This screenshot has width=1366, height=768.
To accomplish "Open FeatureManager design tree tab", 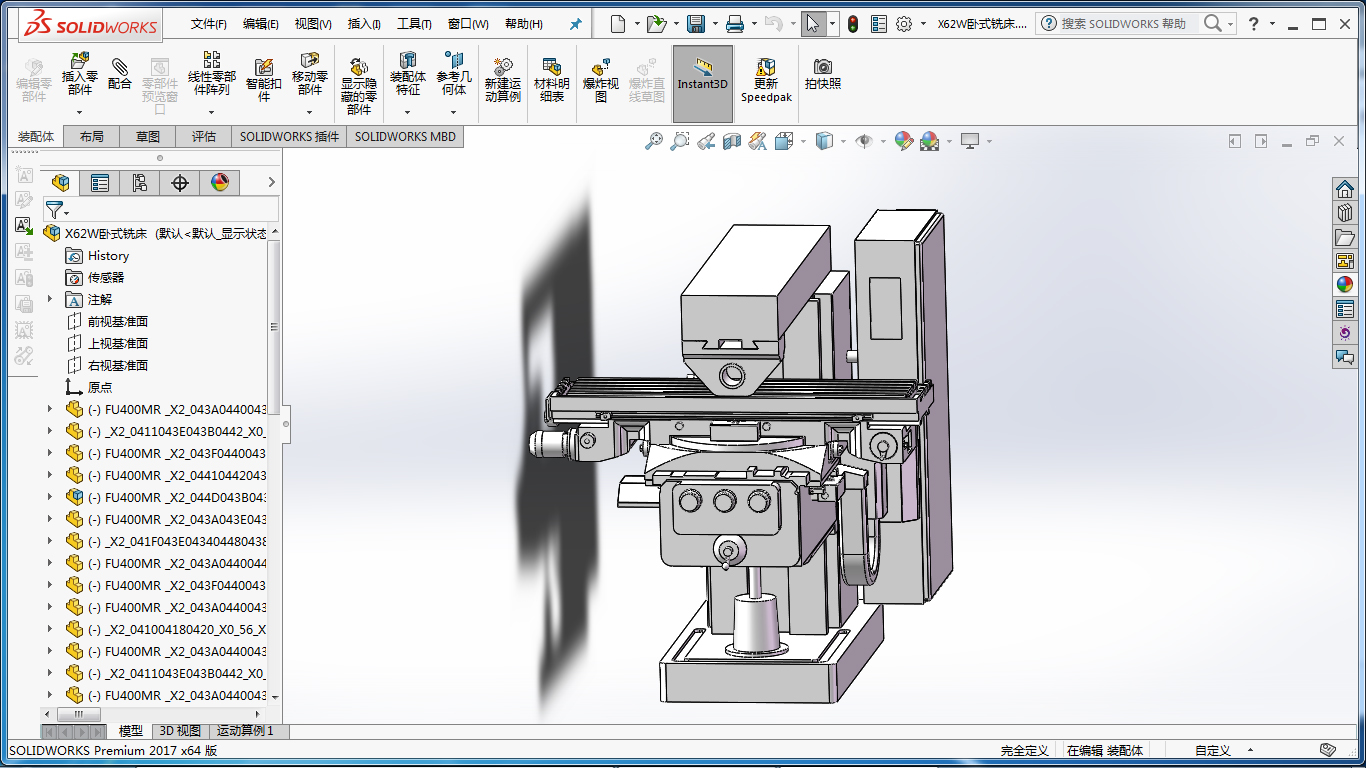I will pyautogui.click(x=61, y=182).
